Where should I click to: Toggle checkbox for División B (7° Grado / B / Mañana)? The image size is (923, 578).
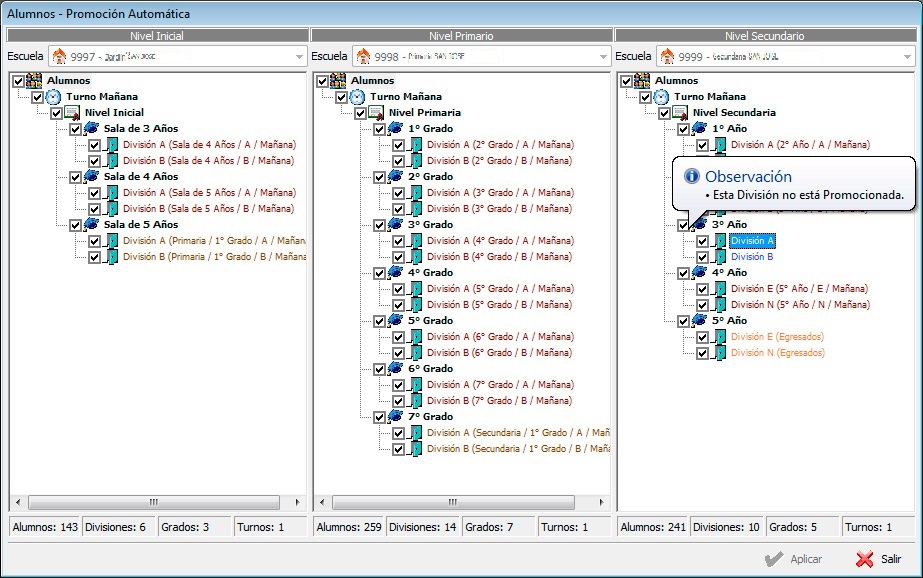pyautogui.click(x=398, y=401)
